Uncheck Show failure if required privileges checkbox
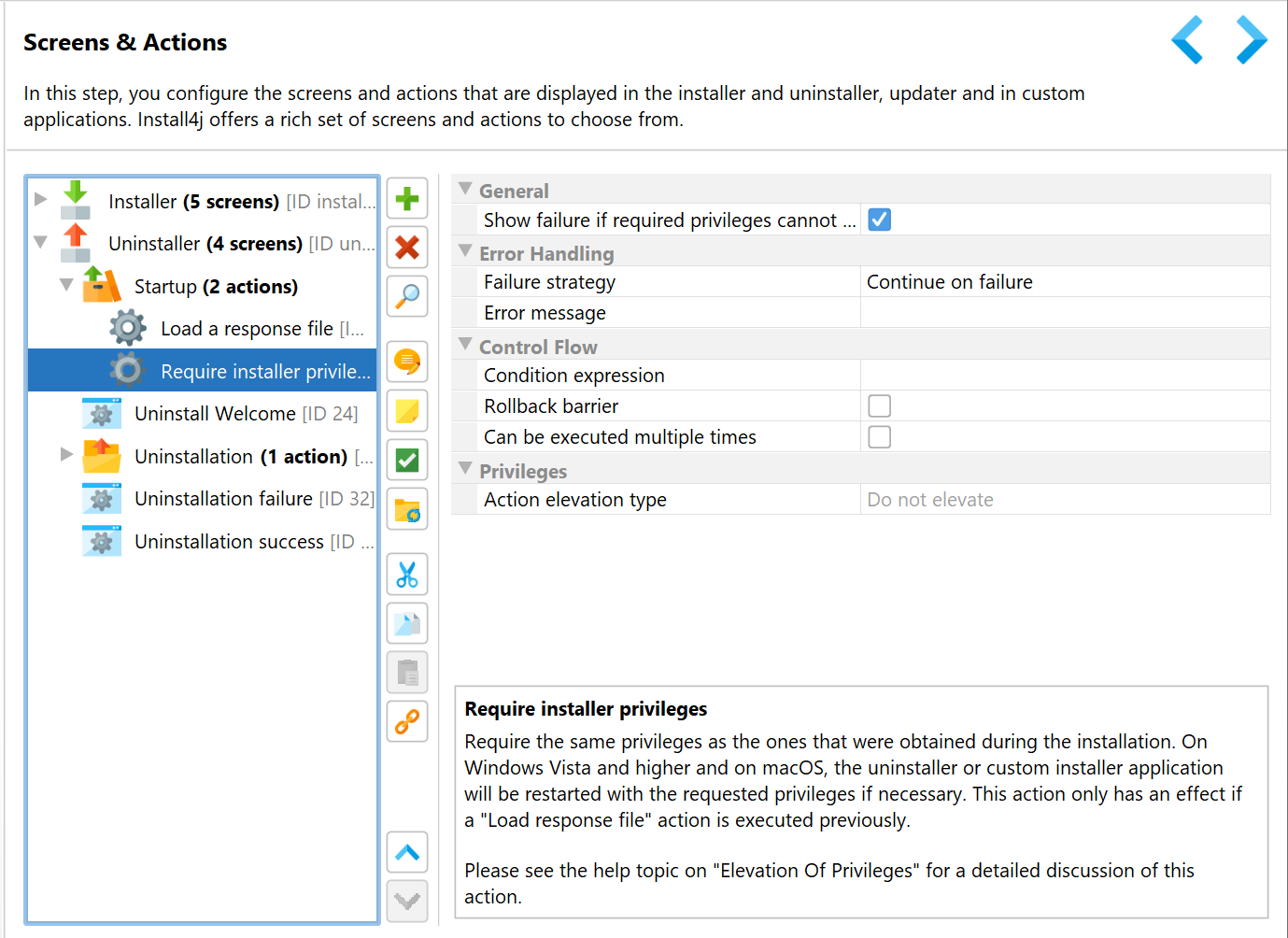 [x=879, y=220]
